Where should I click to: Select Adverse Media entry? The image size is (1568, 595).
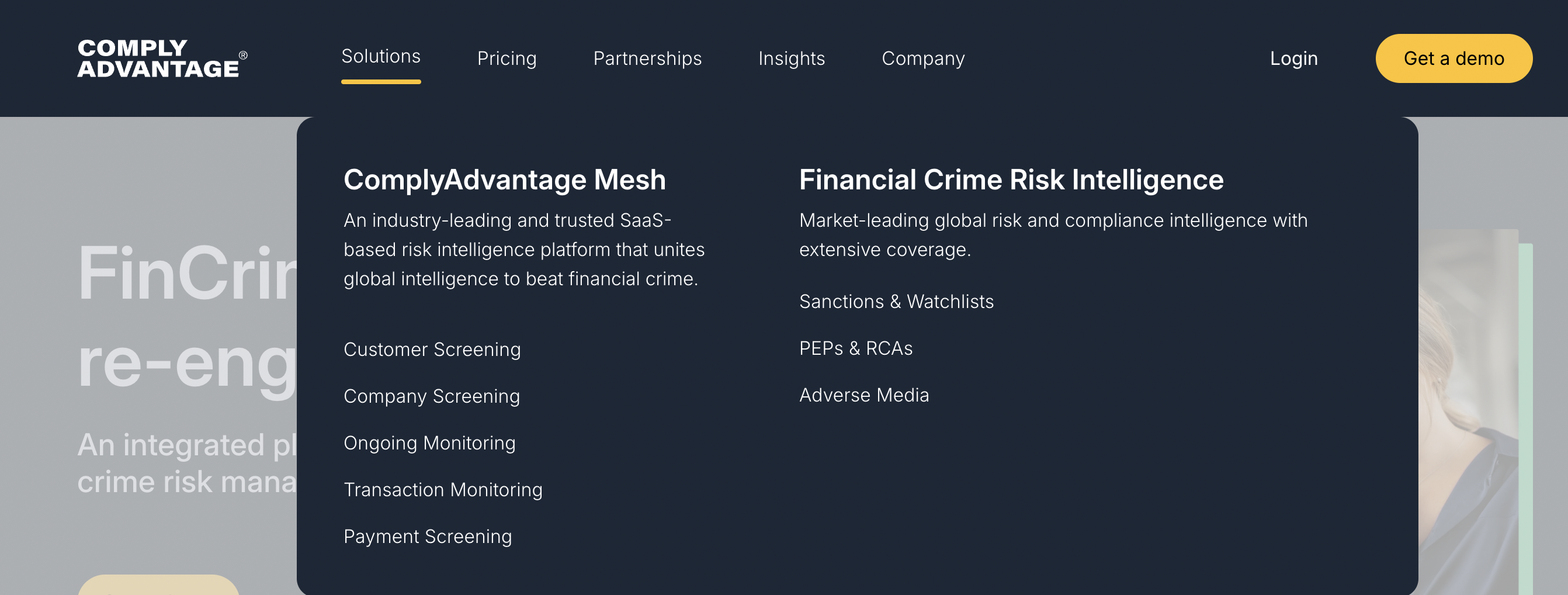[x=863, y=395]
